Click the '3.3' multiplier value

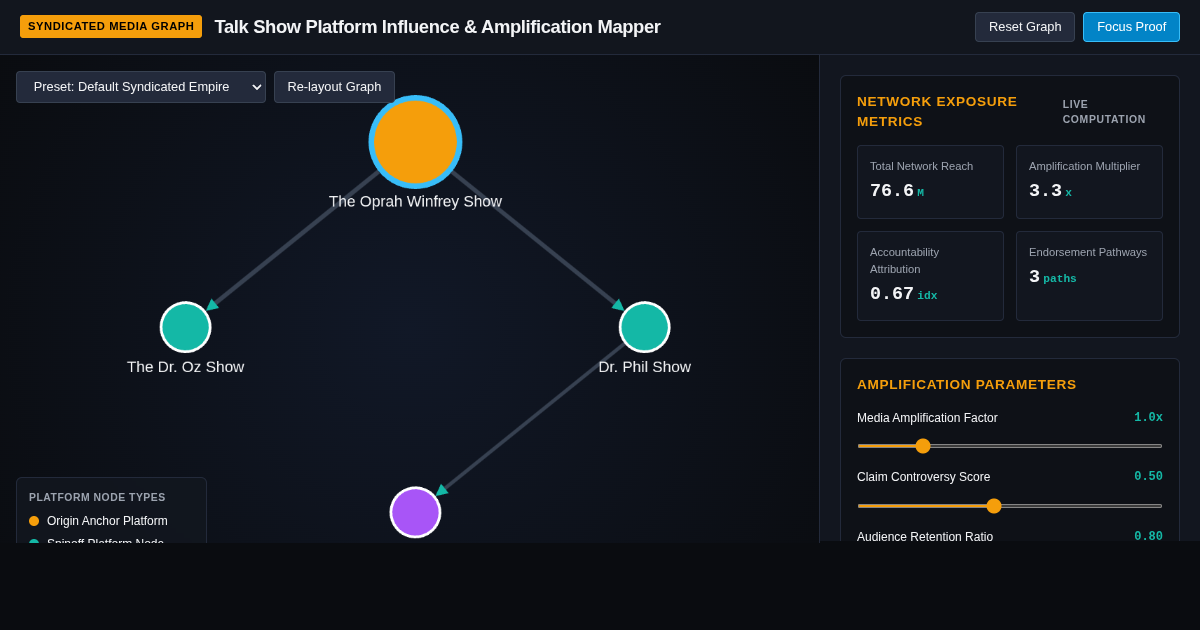coord(1045,191)
